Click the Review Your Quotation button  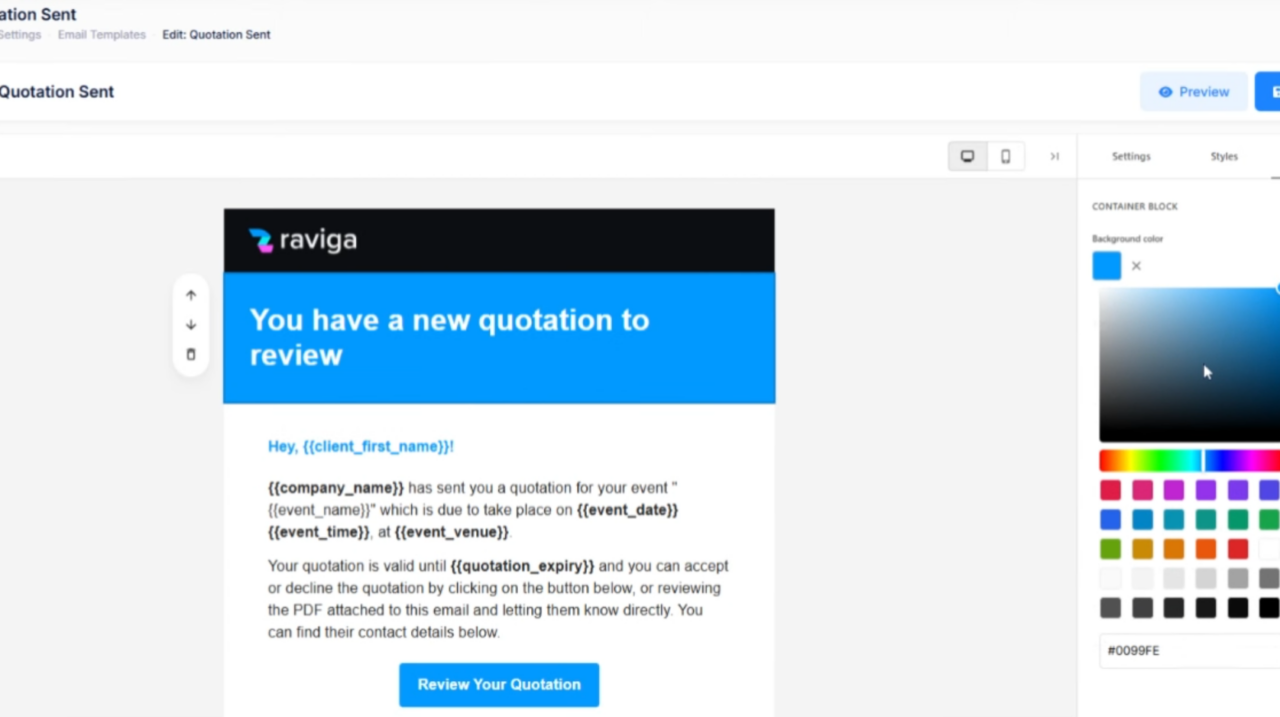[499, 684]
